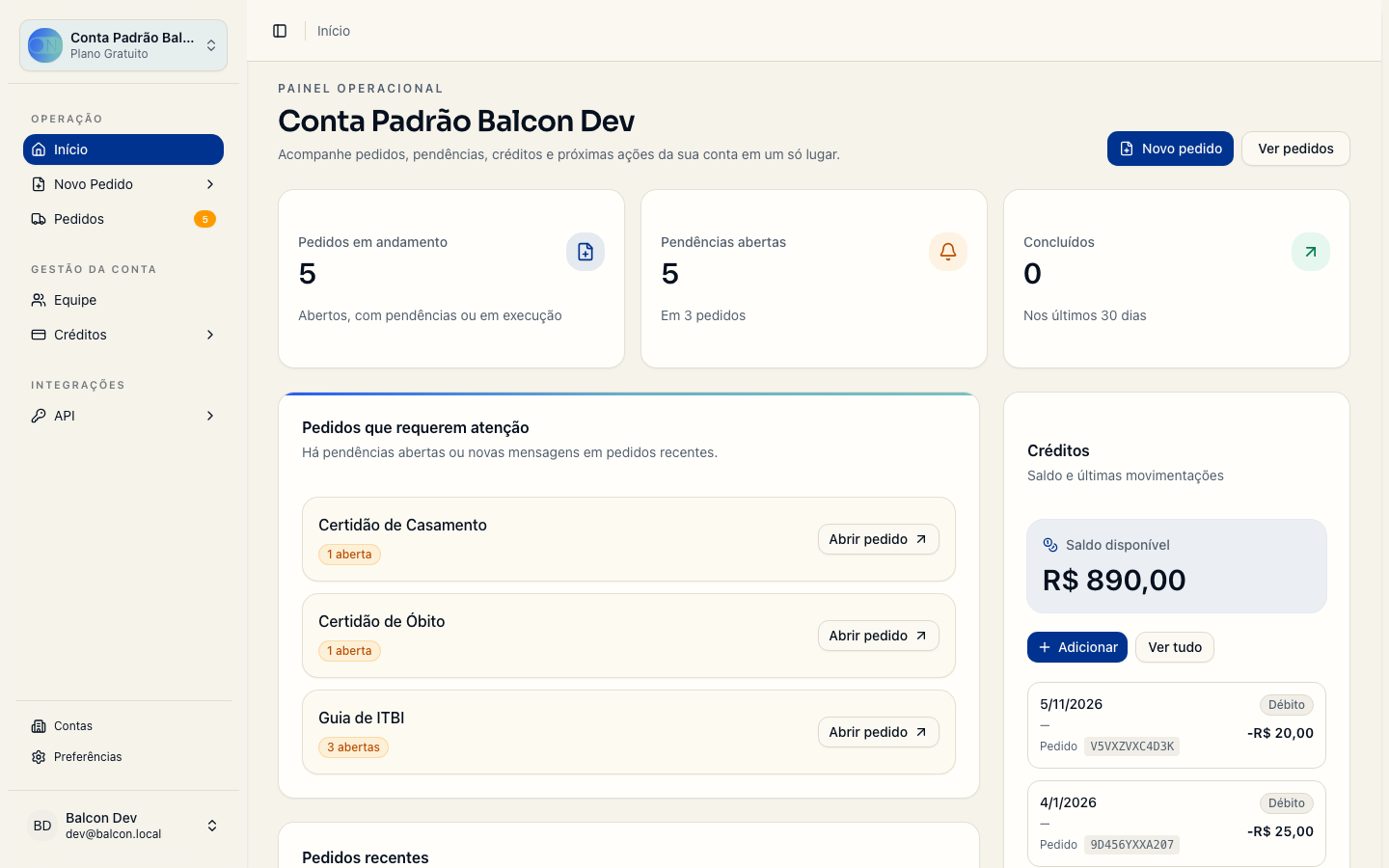The height and width of the screenshot is (868, 1389).
Task: Click the blue Novo pedido button
Action: click(1170, 149)
